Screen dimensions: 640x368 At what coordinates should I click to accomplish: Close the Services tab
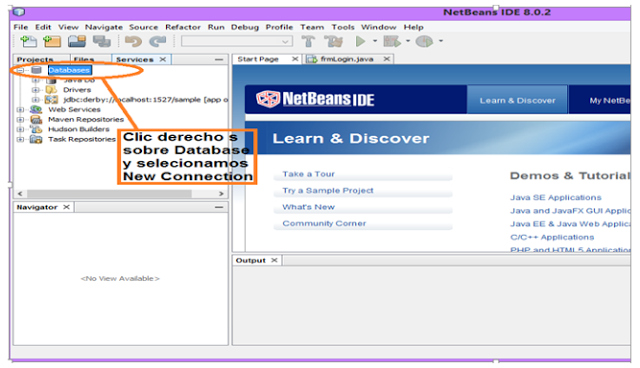(x=162, y=60)
